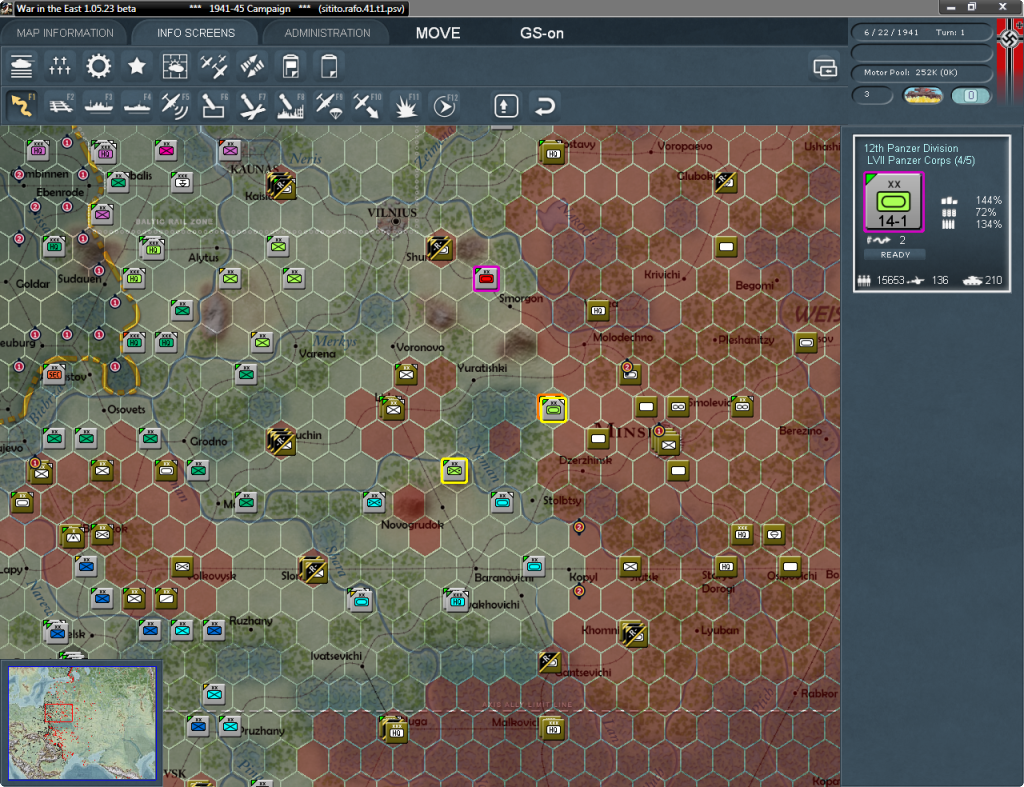The height and width of the screenshot is (787, 1024).
Task: Select F9 air transport parachute mode
Action: tap(329, 105)
